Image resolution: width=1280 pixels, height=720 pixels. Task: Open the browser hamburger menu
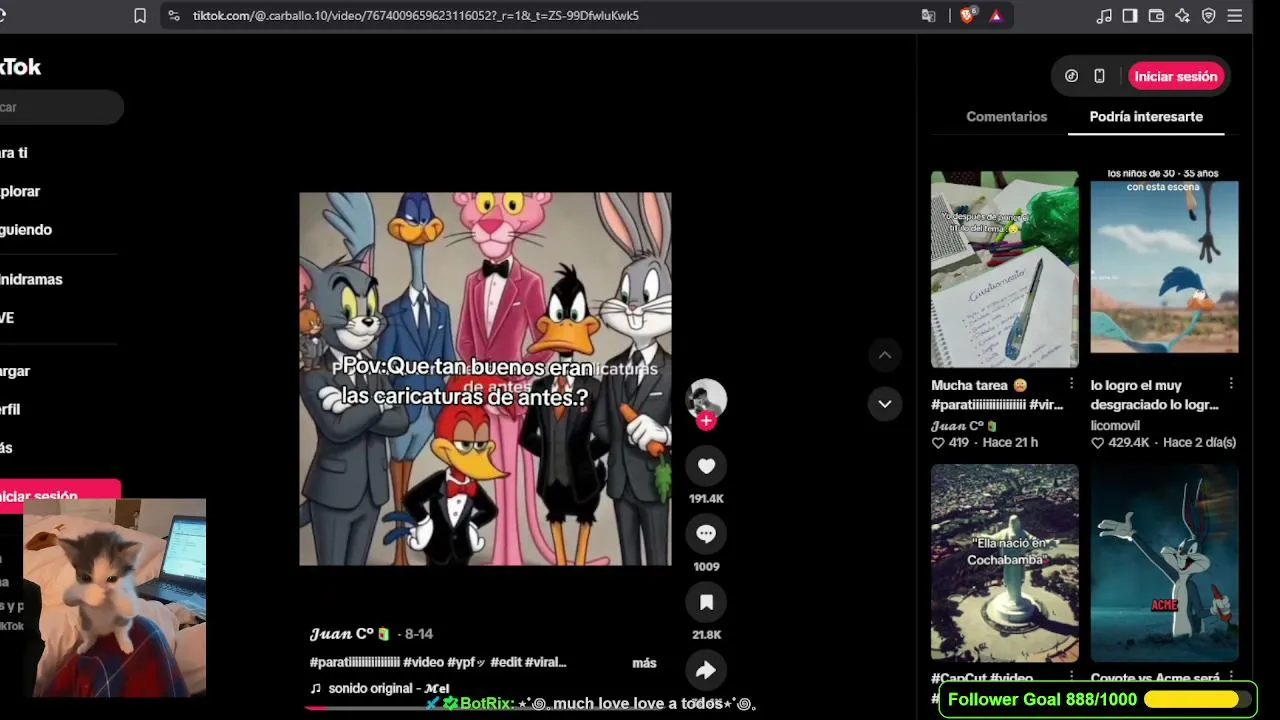(x=1234, y=15)
